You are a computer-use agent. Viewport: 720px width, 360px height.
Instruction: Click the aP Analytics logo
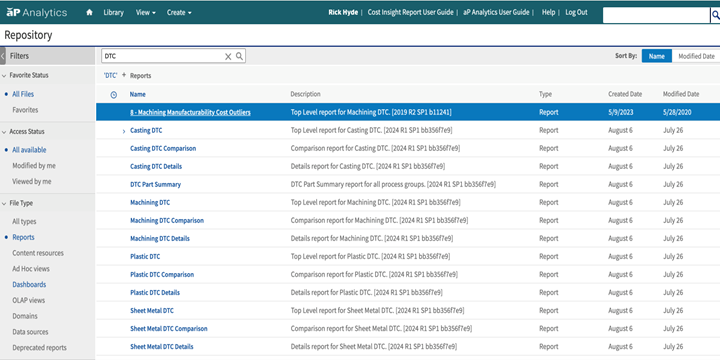[x=36, y=12]
